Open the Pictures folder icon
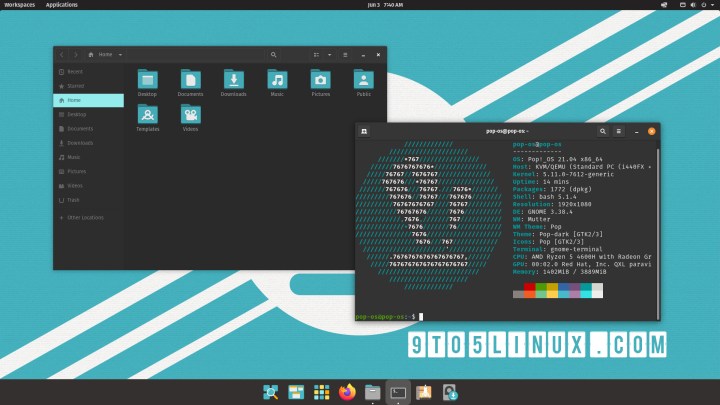This screenshot has height=405, width=720. click(x=321, y=80)
